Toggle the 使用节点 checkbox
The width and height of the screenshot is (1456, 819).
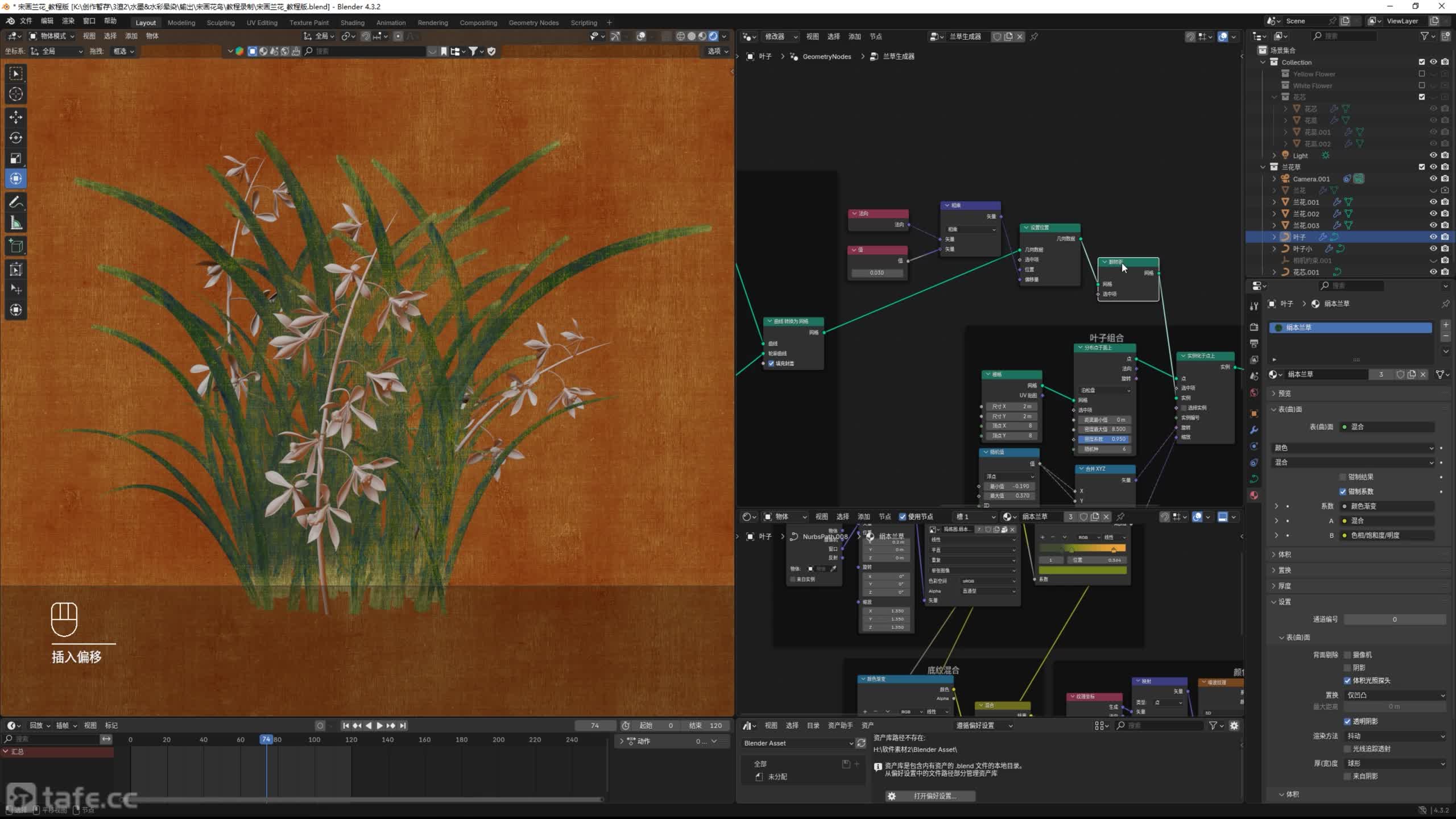[903, 516]
